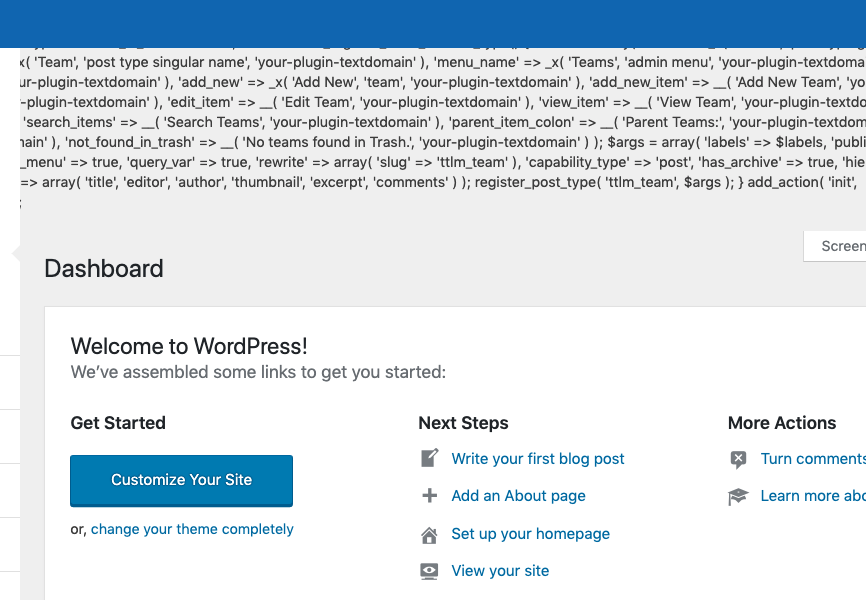Click the Welcome to WordPress! heading
Viewport: 866px width, 600px height.
point(189,347)
